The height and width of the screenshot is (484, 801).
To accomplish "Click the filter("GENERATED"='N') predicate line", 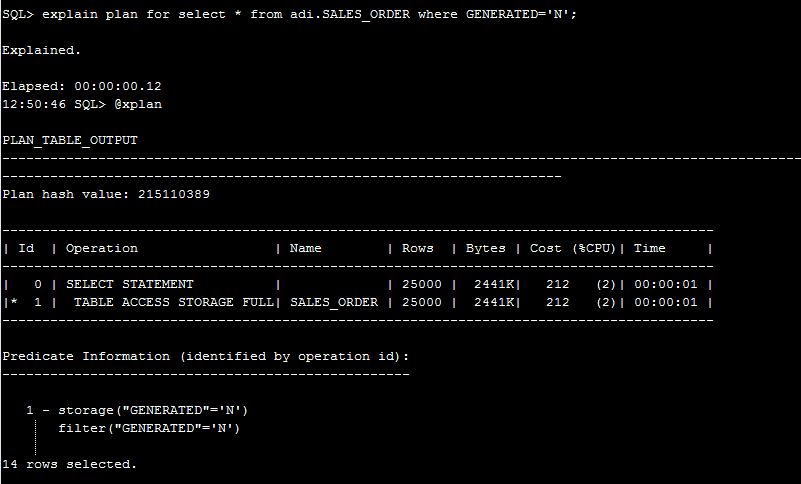I will 149,428.
